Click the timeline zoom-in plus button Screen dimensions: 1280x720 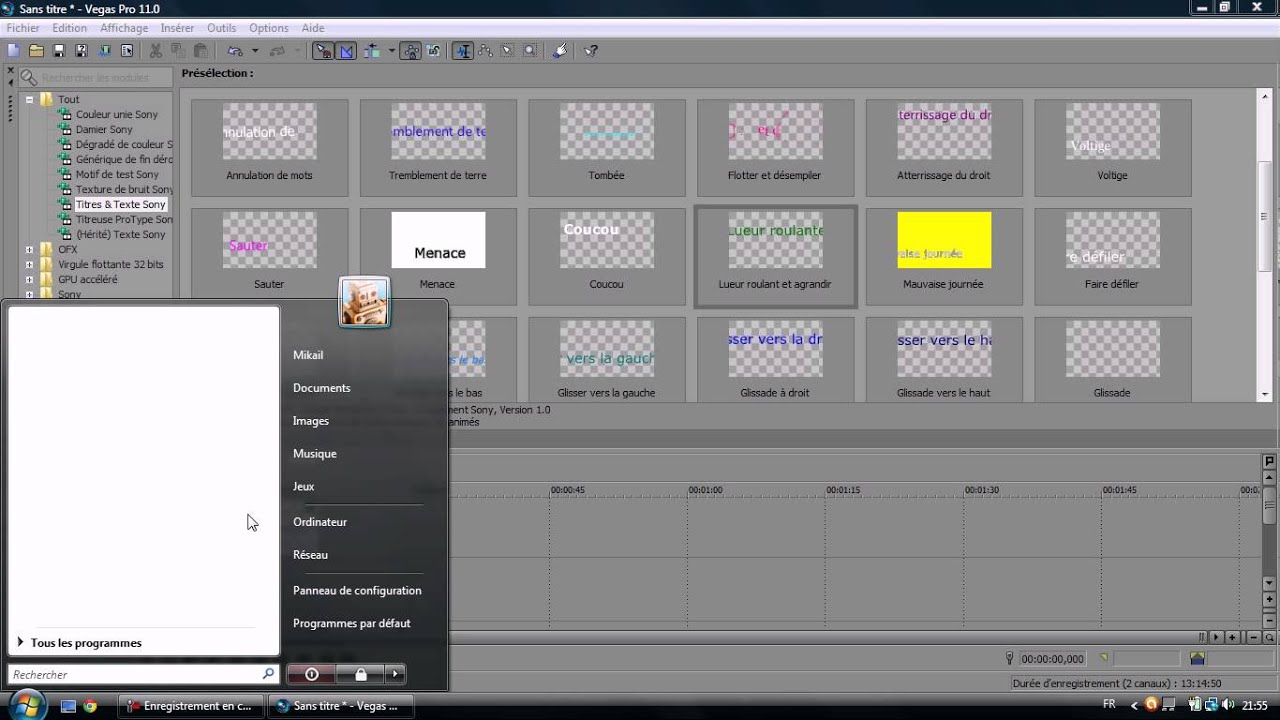1233,637
